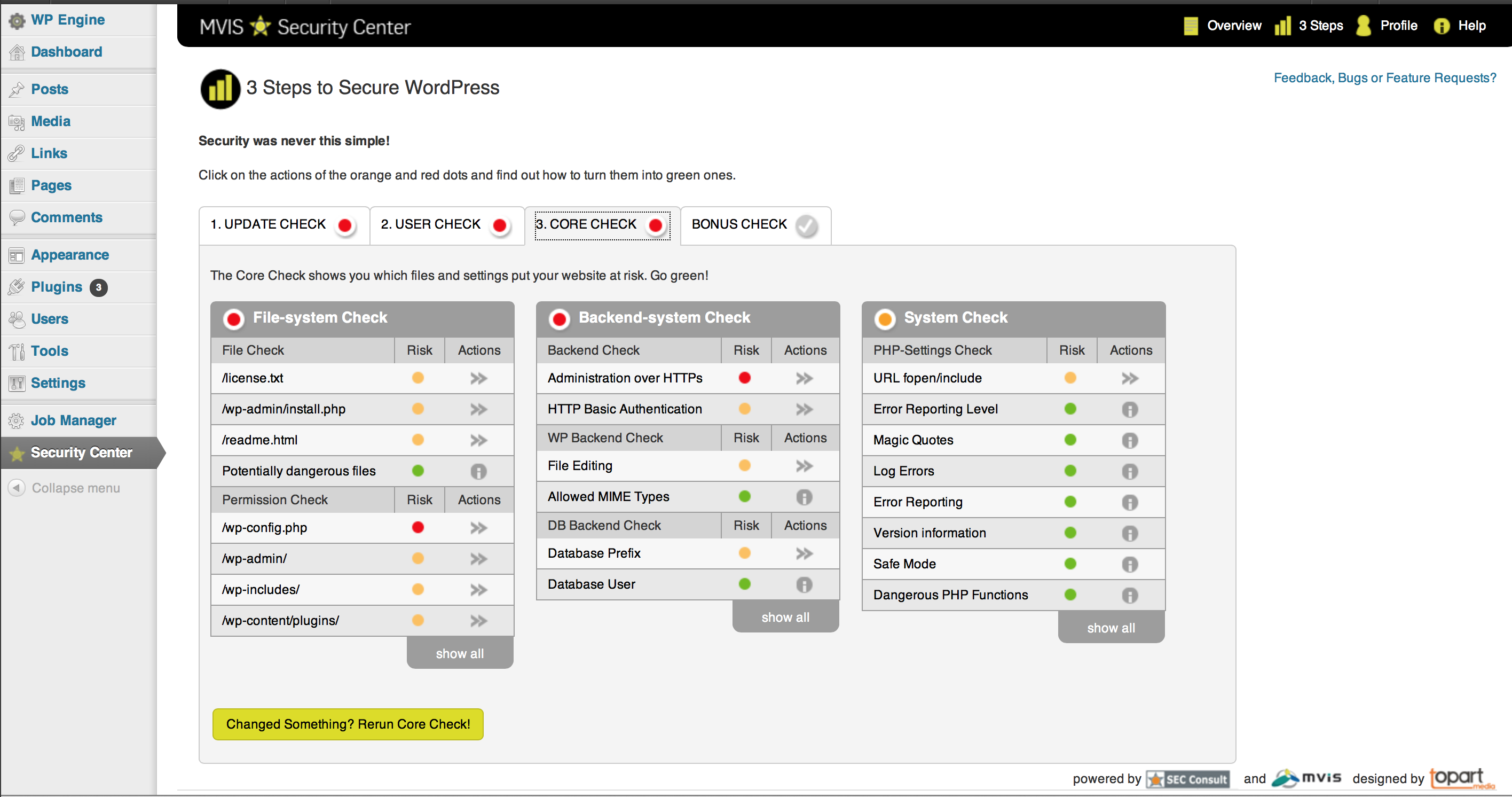1512x797 pixels.
Task: Open info icon for Allowed MIME Types
Action: click(804, 497)
